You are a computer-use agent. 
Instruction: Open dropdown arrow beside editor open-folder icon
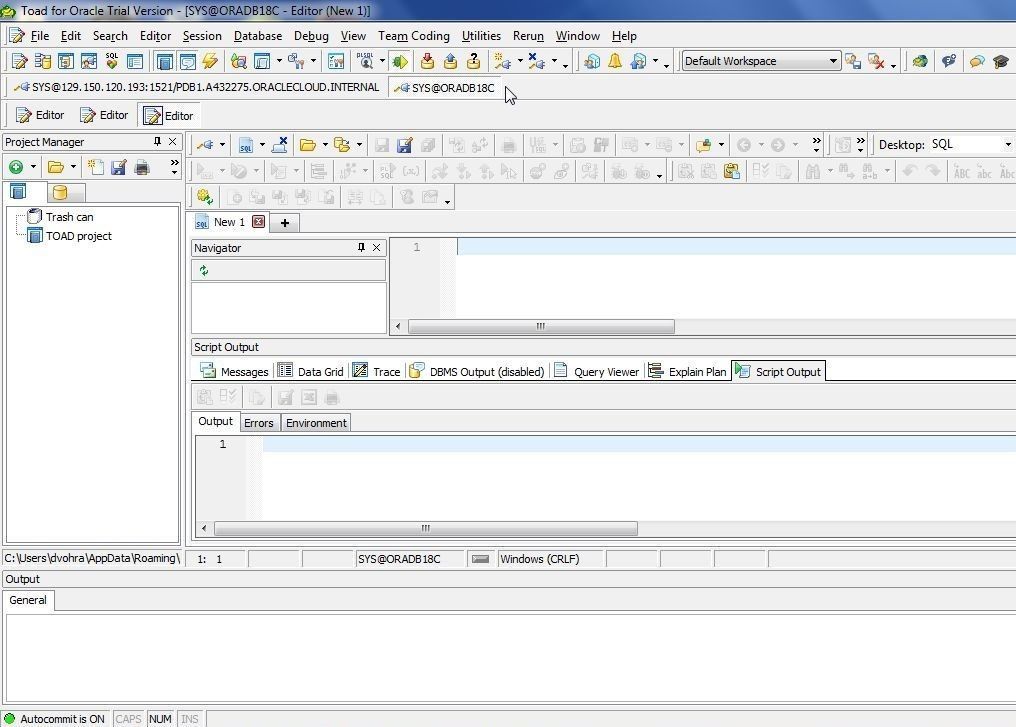pos(325,145)
